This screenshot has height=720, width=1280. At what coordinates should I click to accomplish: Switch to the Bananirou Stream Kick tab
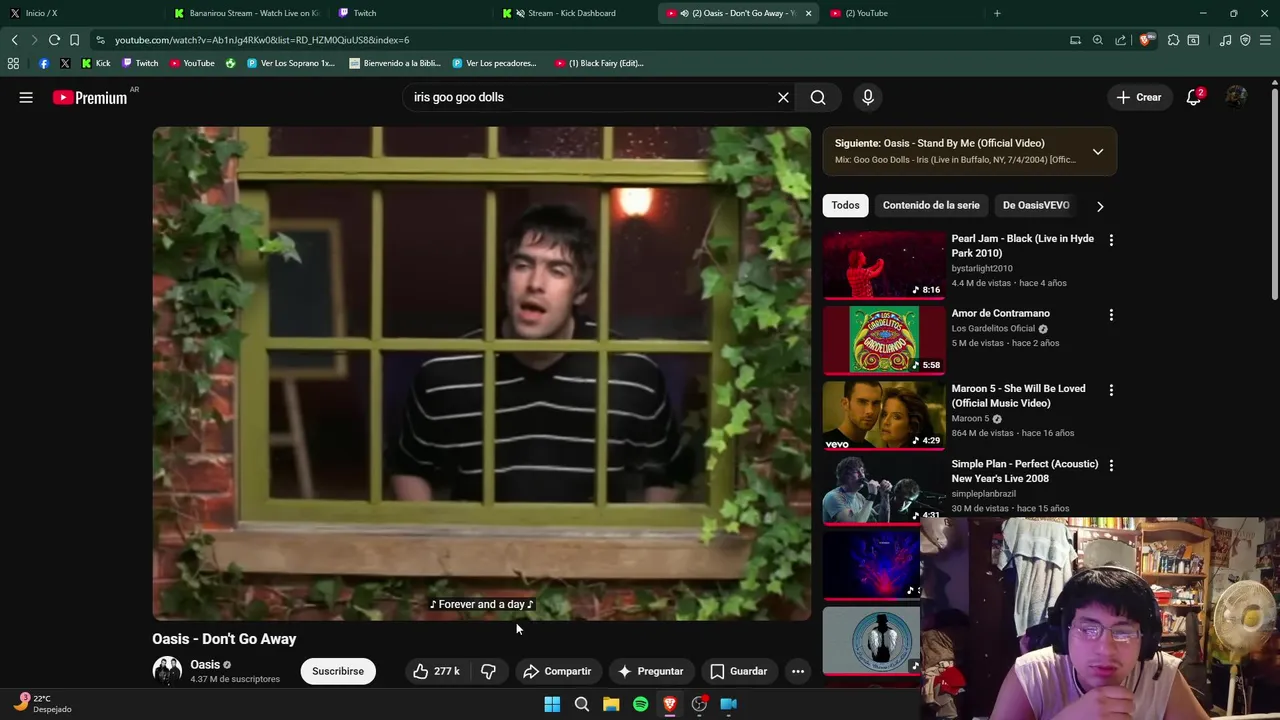pos(247,13)
